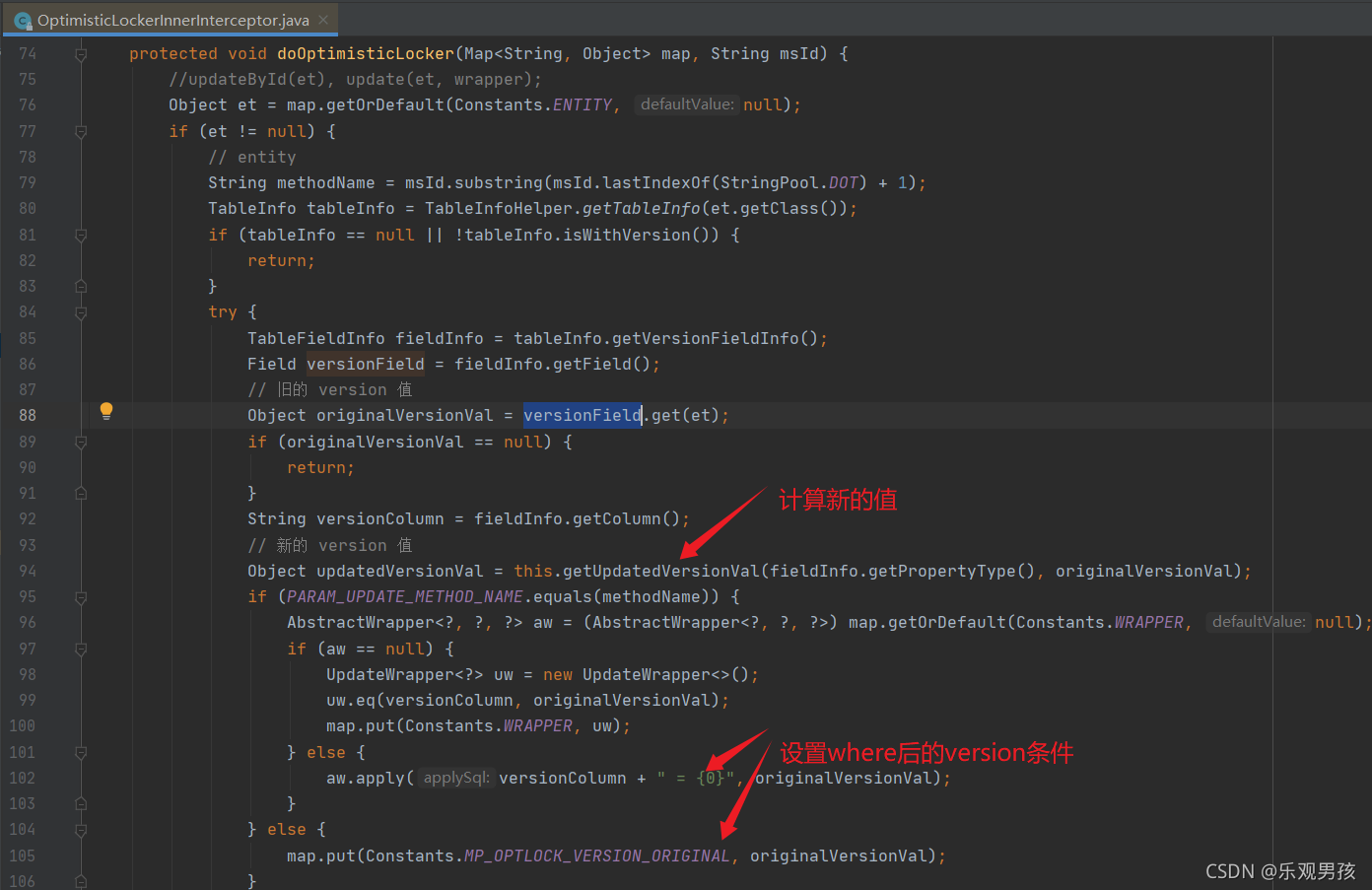Select the OptimisticLockerInnerInterceptor.java editor tab
The image size is (1372, 890).
point(171,20)
